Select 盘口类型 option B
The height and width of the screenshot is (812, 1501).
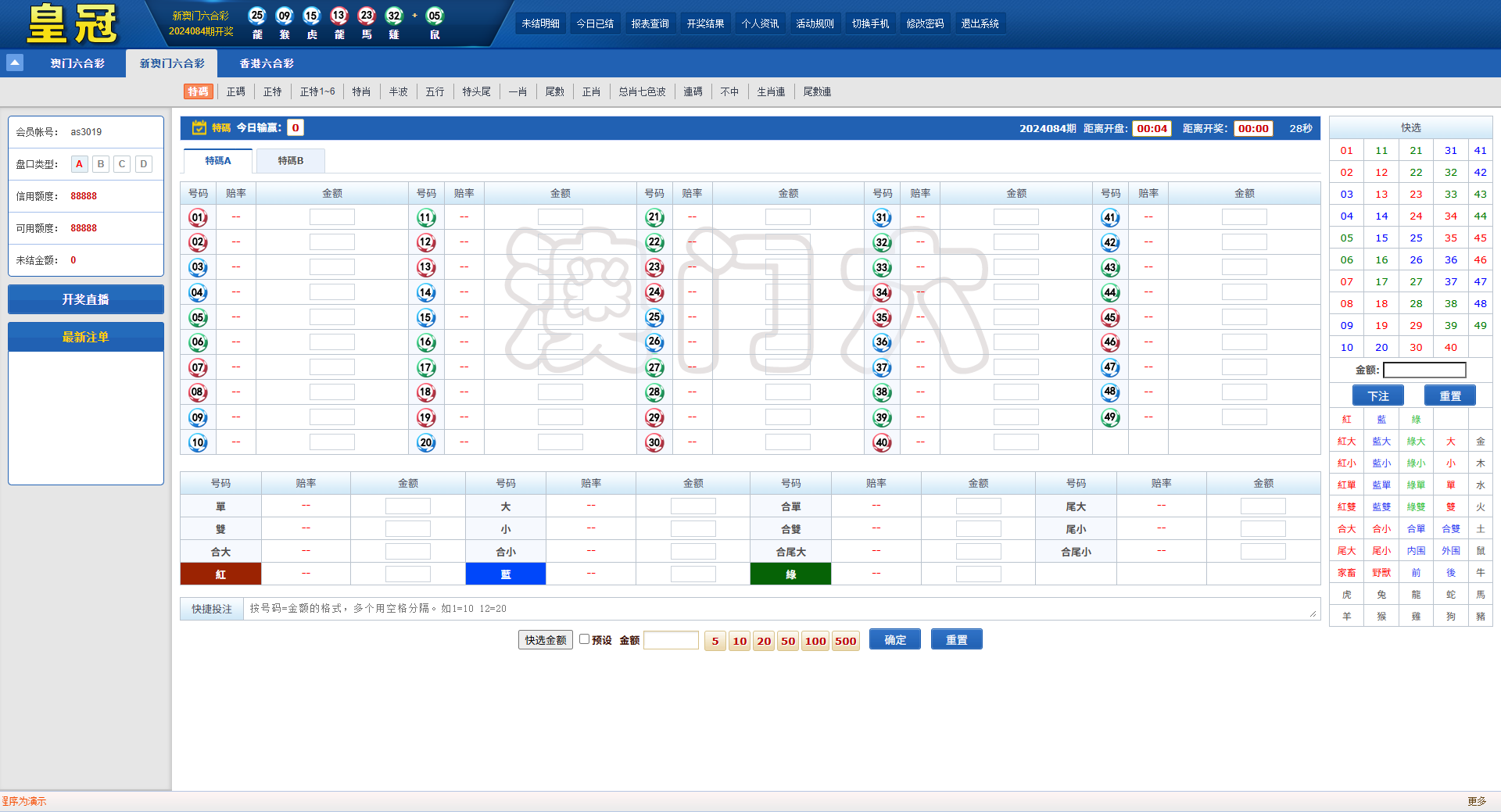point(100,164)
